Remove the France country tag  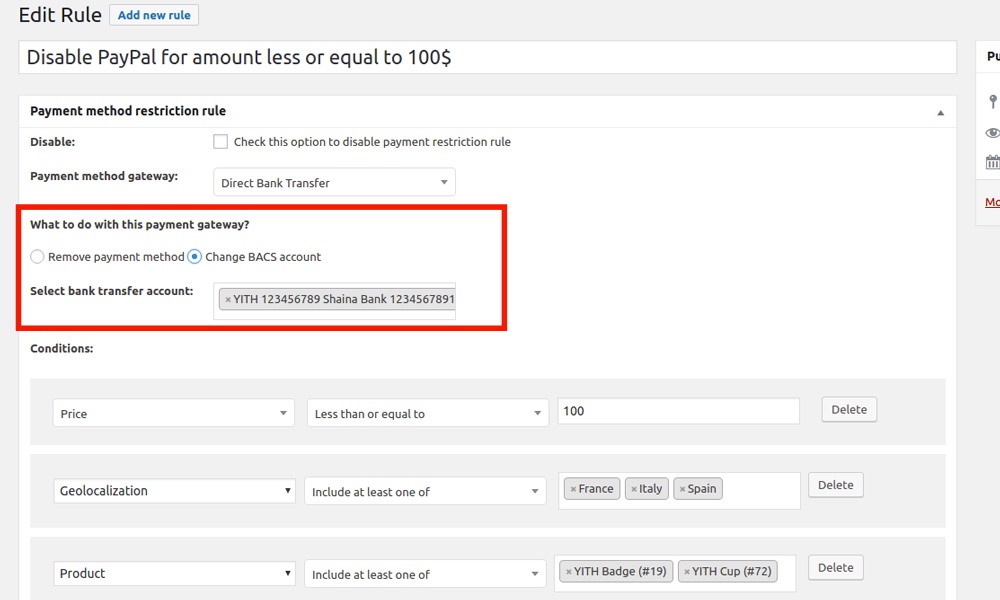click(572, 489)
